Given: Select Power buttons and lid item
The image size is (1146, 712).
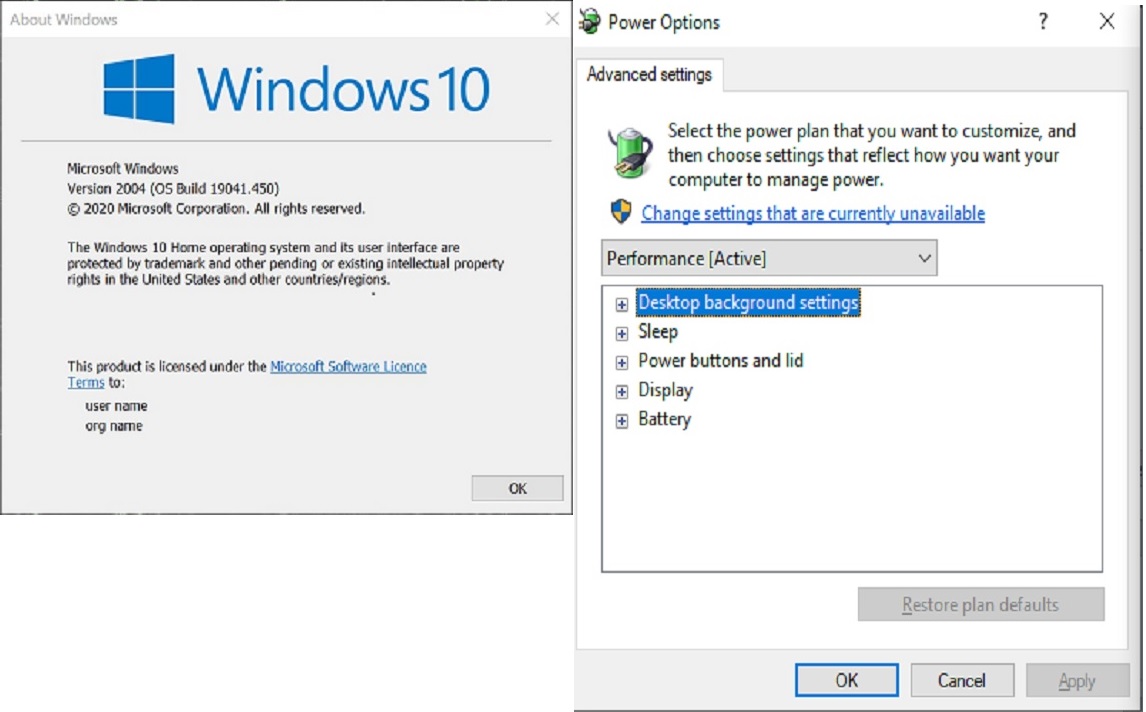Looking at the screenshot, I should pos(721,360).
